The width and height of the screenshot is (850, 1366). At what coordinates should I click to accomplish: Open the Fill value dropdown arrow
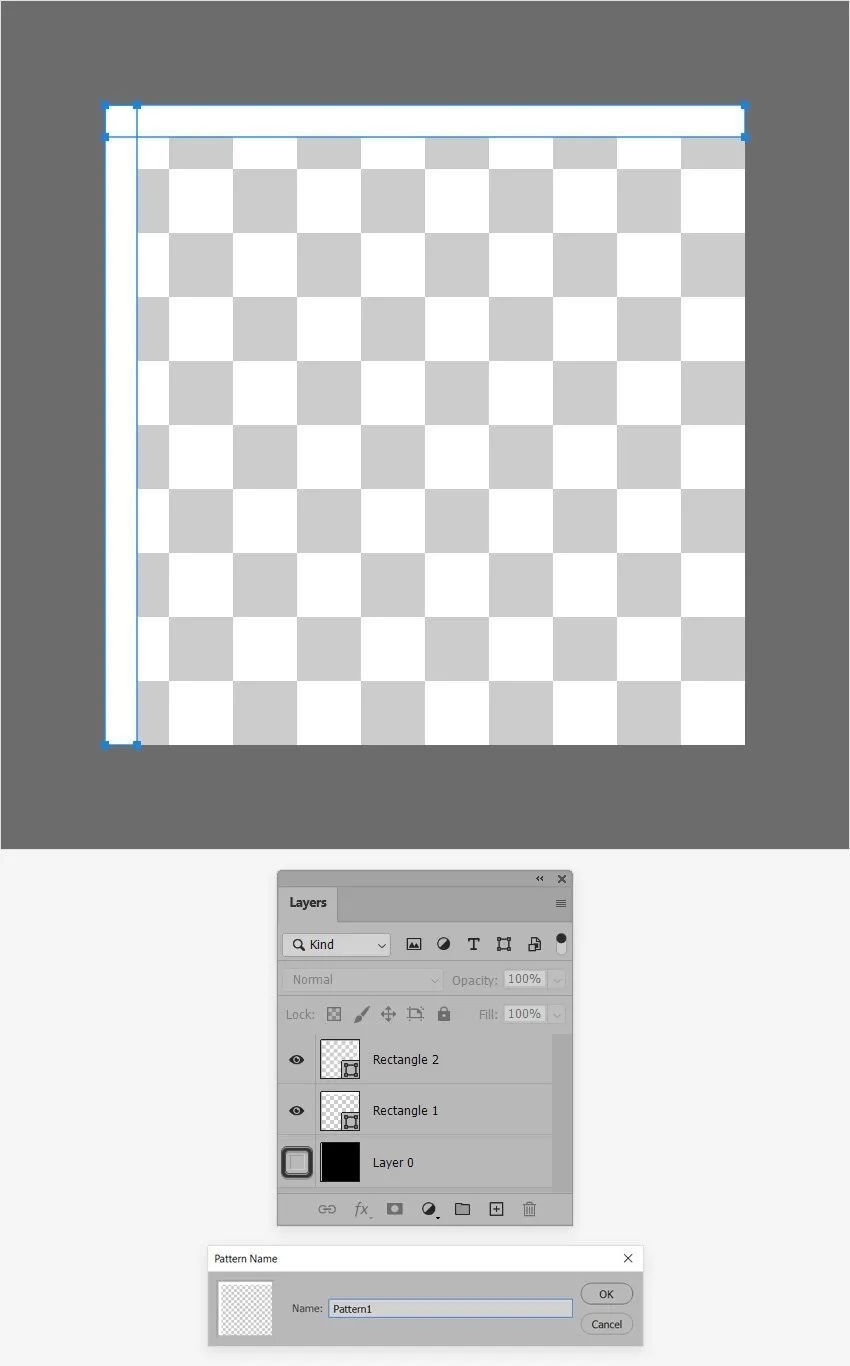[x=557, y=1014]
